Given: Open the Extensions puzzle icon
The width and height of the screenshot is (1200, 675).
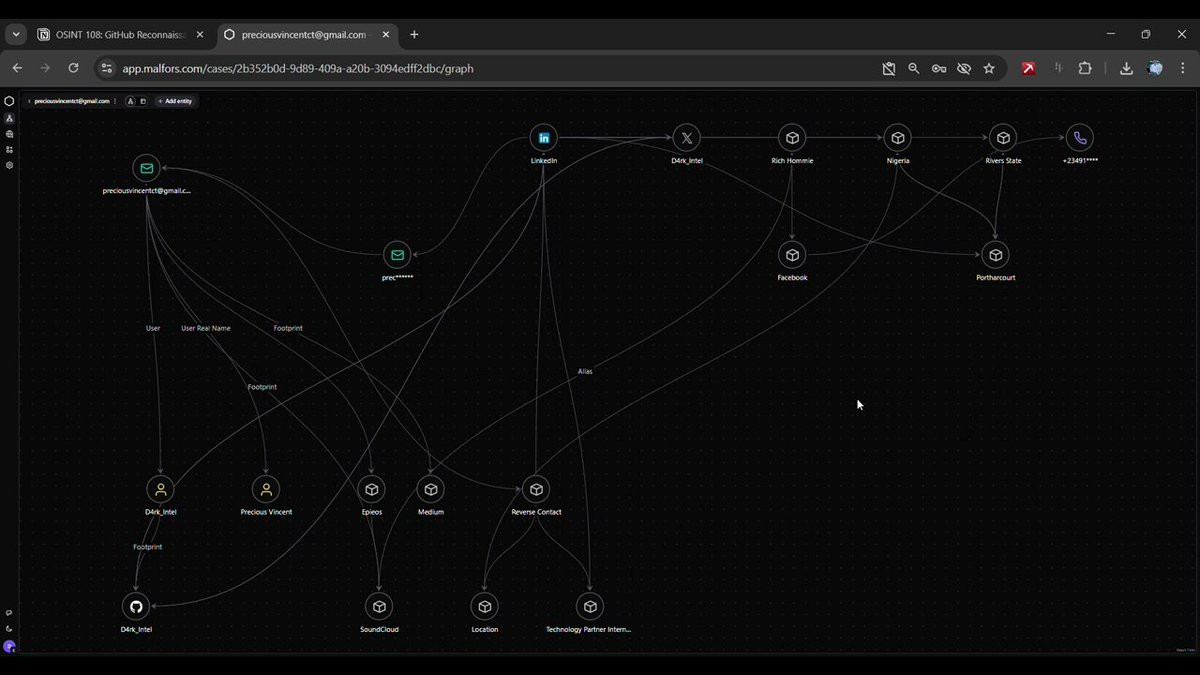Looking at the screenshot, I should point(1085,68).
